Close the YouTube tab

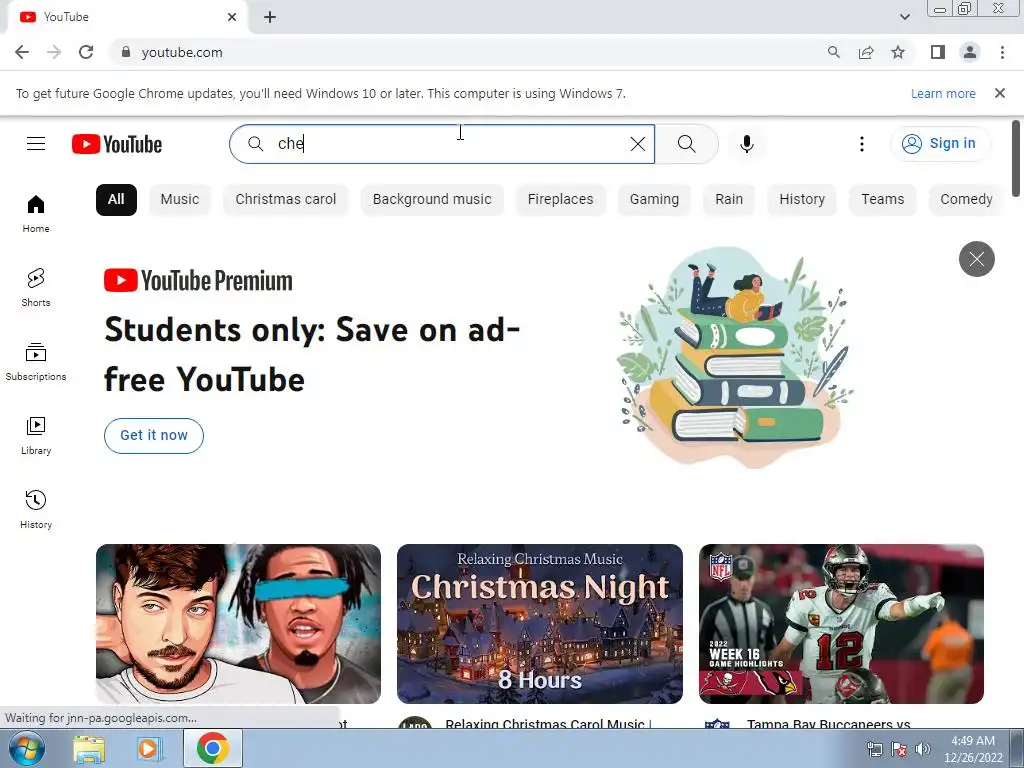click(x=232, y=17)
